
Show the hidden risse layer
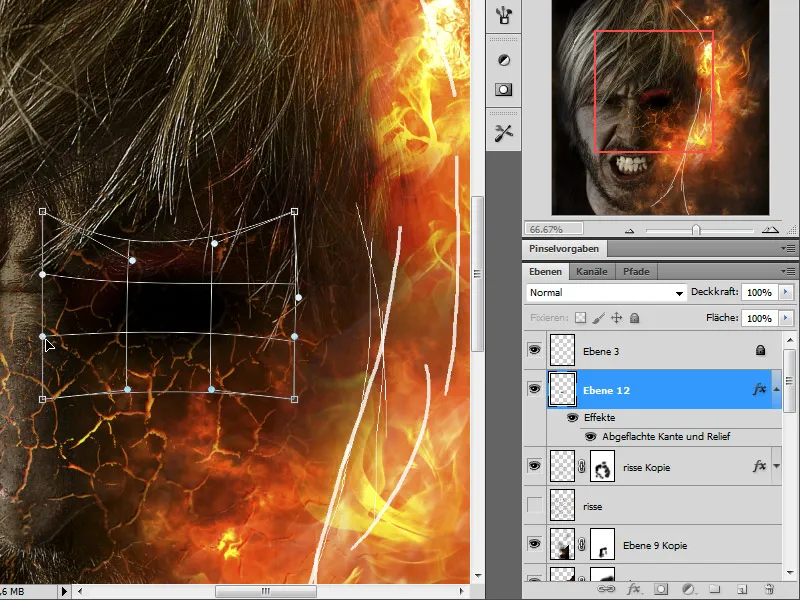click(534, 505)
